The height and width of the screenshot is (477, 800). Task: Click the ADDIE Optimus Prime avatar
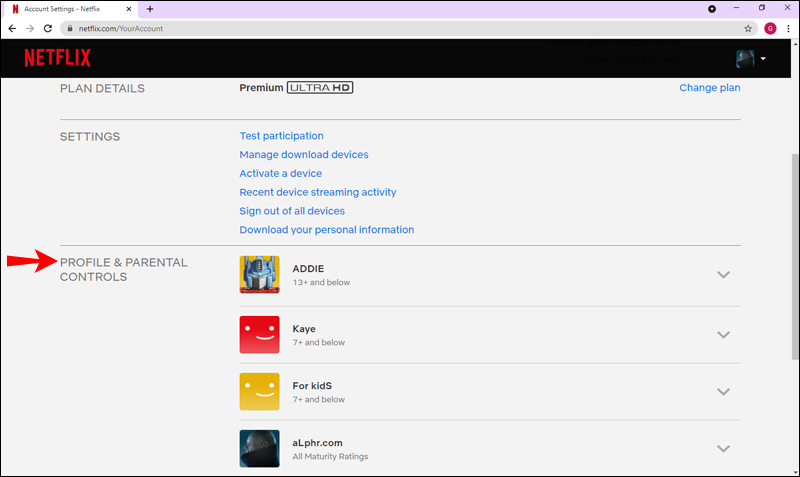tap(260, 274)
